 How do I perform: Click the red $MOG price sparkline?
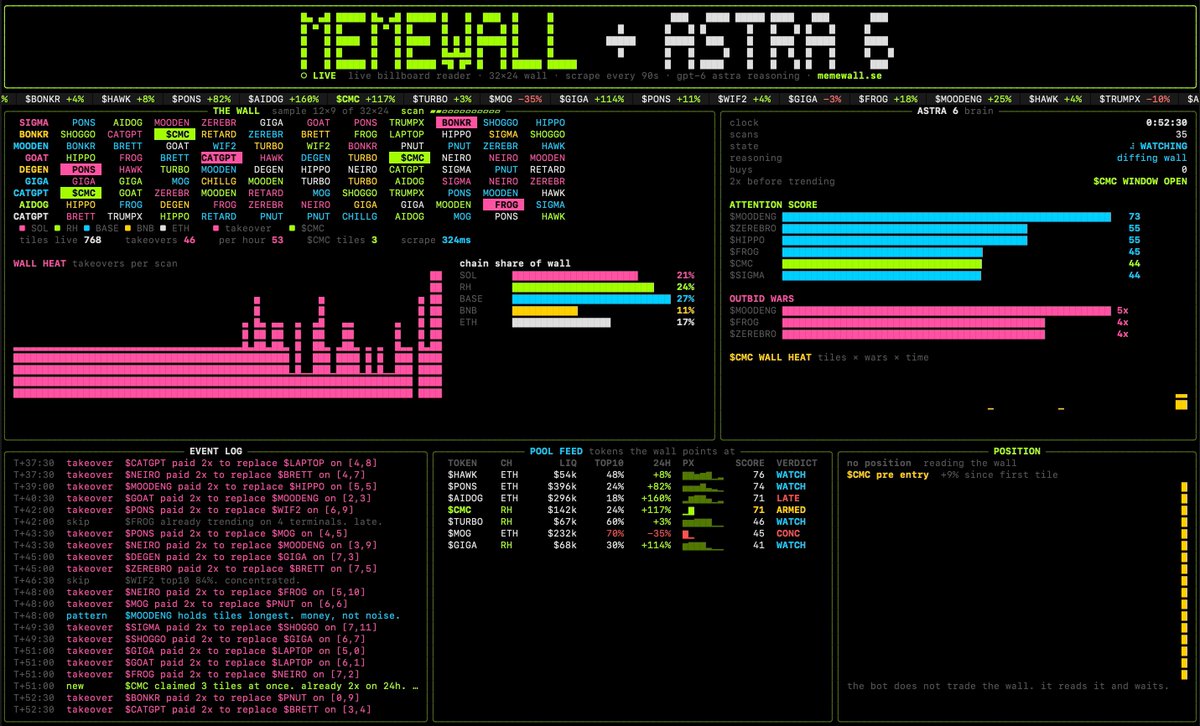pos(689,534)
